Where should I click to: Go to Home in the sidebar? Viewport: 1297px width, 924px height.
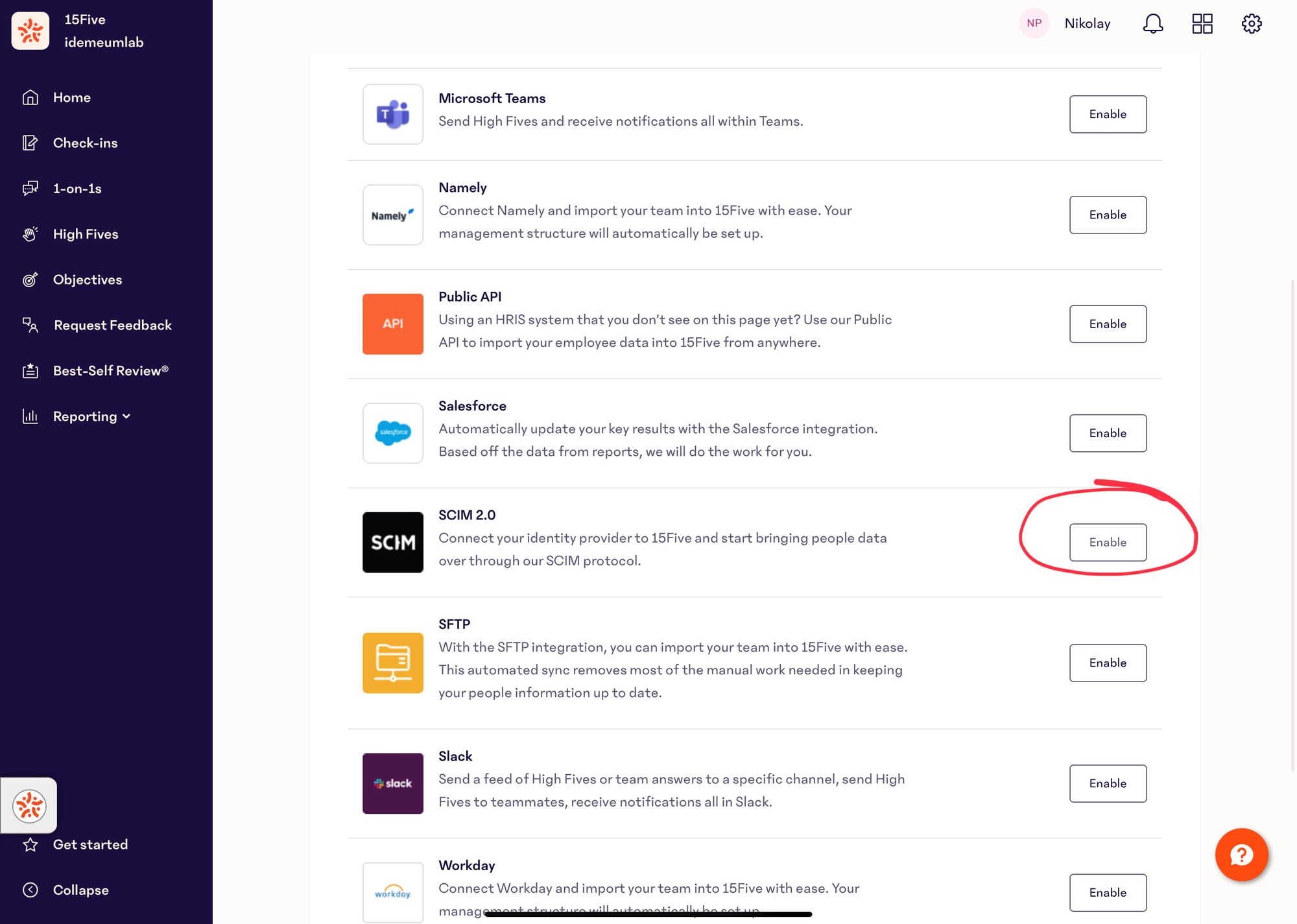(72, 97)
